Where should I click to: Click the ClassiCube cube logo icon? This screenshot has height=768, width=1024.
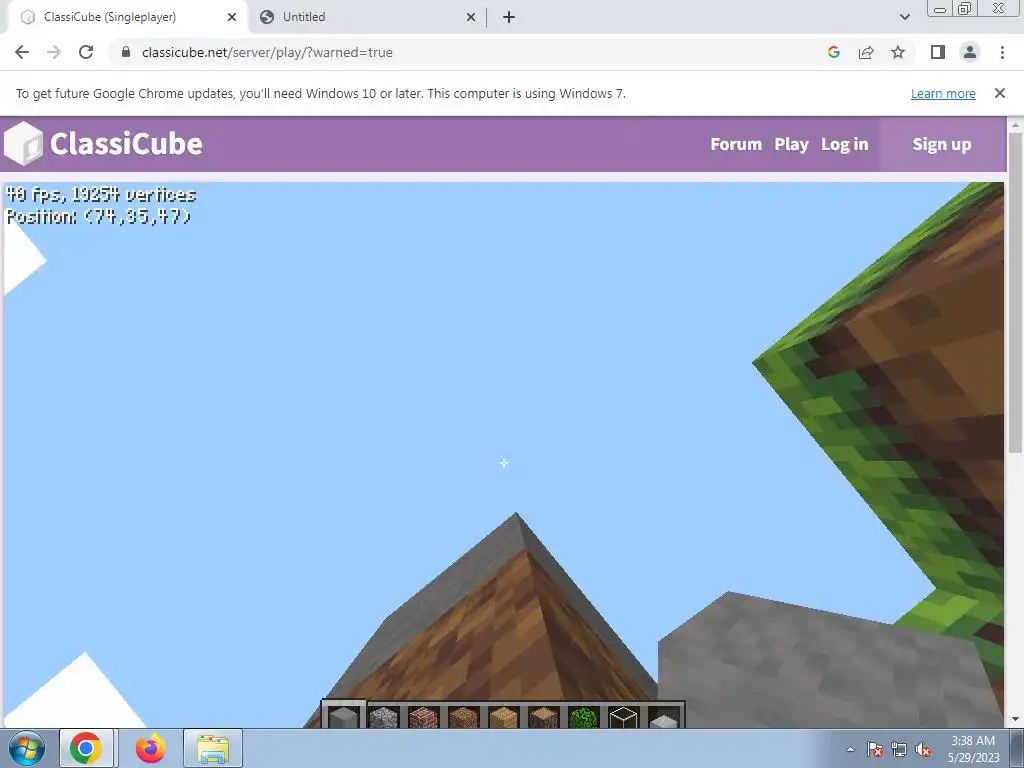24,144
